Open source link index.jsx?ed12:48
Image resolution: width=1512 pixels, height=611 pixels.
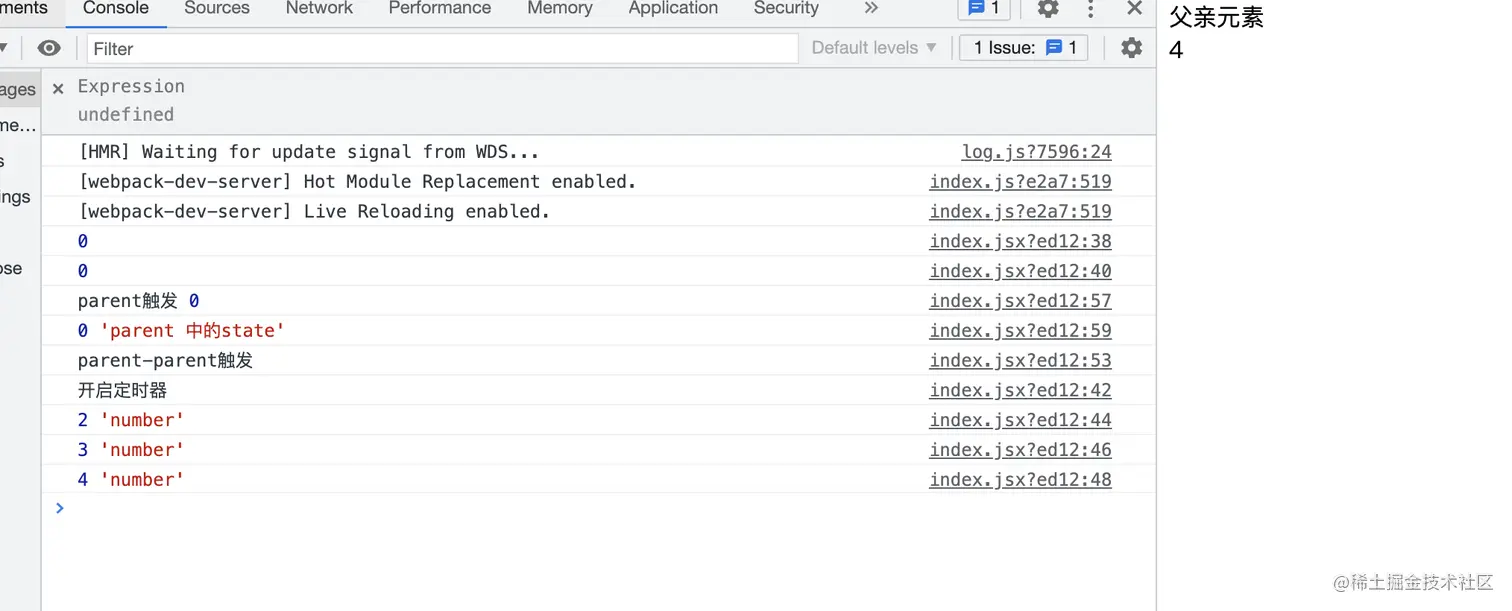pos(1020,480)
